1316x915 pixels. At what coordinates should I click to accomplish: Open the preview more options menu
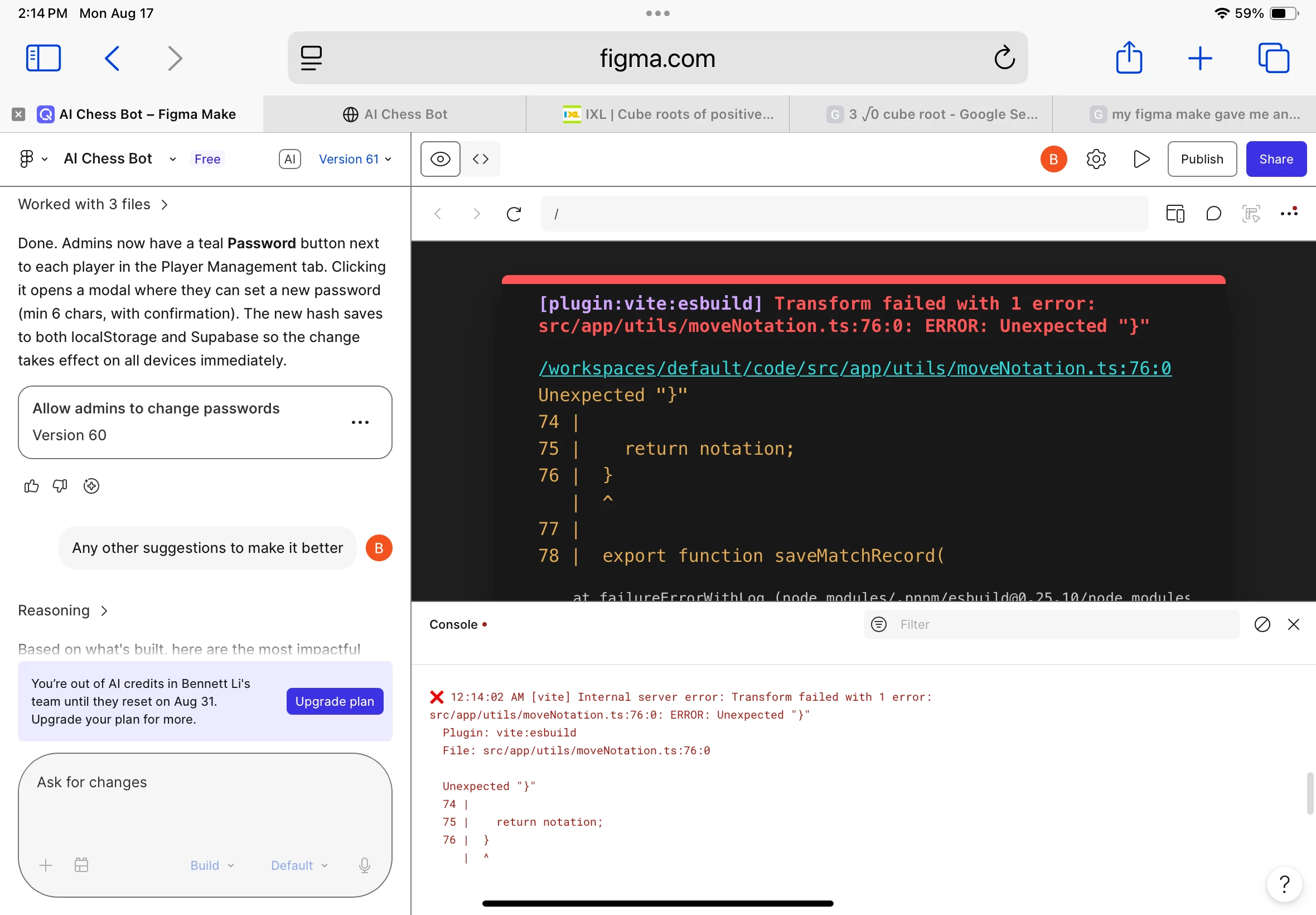point(1289,213)
